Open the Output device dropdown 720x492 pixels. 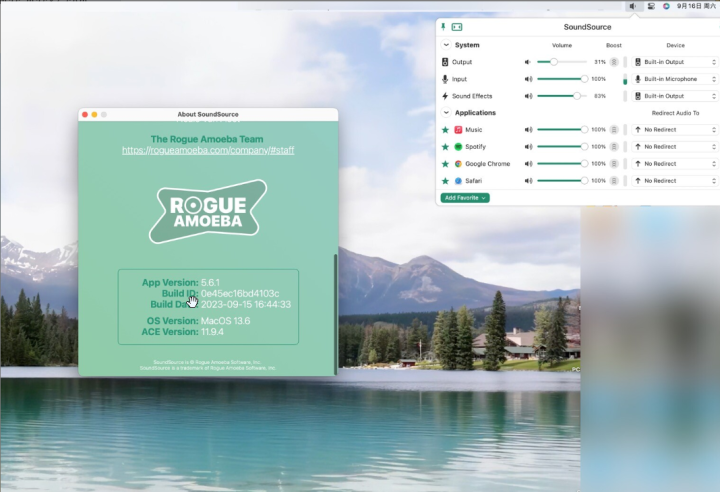point(675,62)
